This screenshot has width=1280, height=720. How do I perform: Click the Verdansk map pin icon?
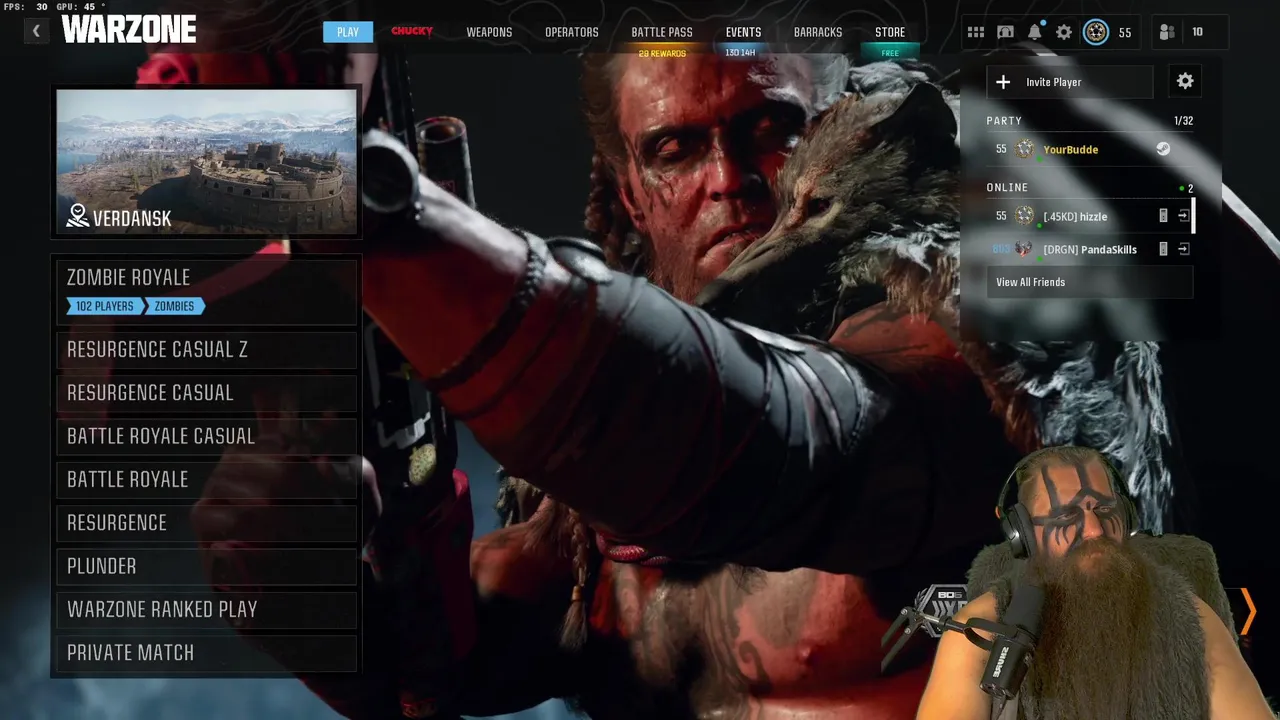pyautogui.click(x=77, y=216)
